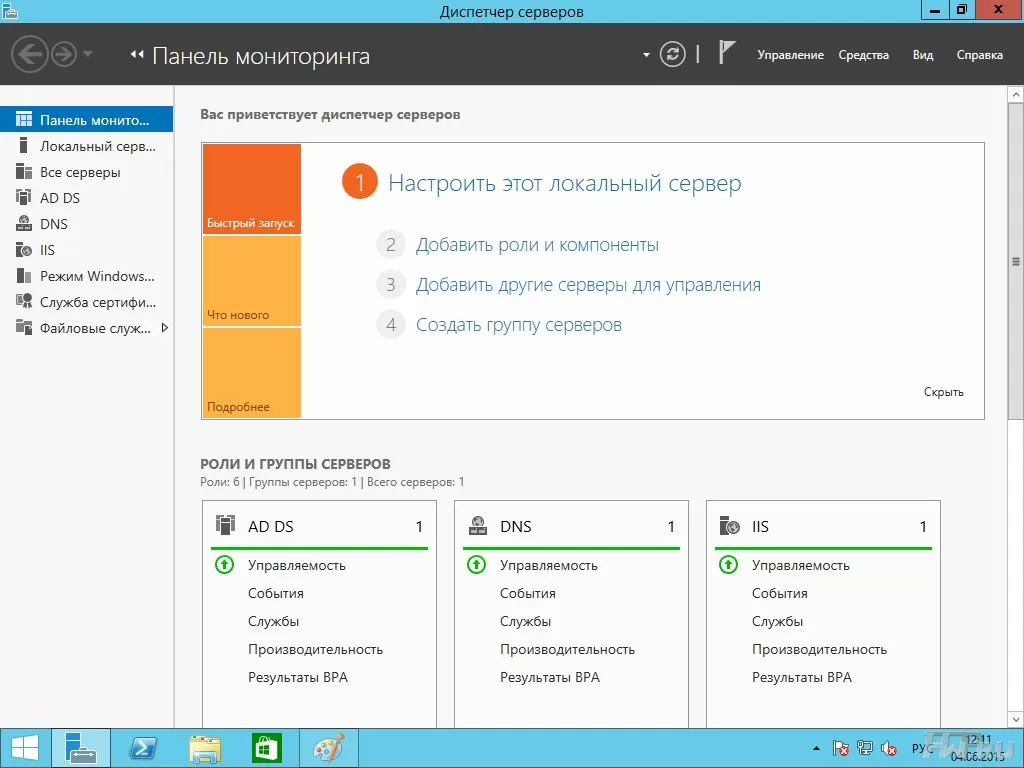This screenshot has width=1024, height=768.
Task: Open the Средства menu
Action: [x=863, y=55]
